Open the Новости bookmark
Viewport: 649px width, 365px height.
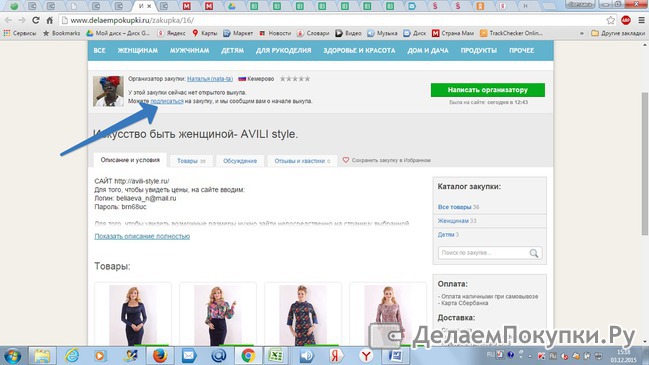[275, 33]
